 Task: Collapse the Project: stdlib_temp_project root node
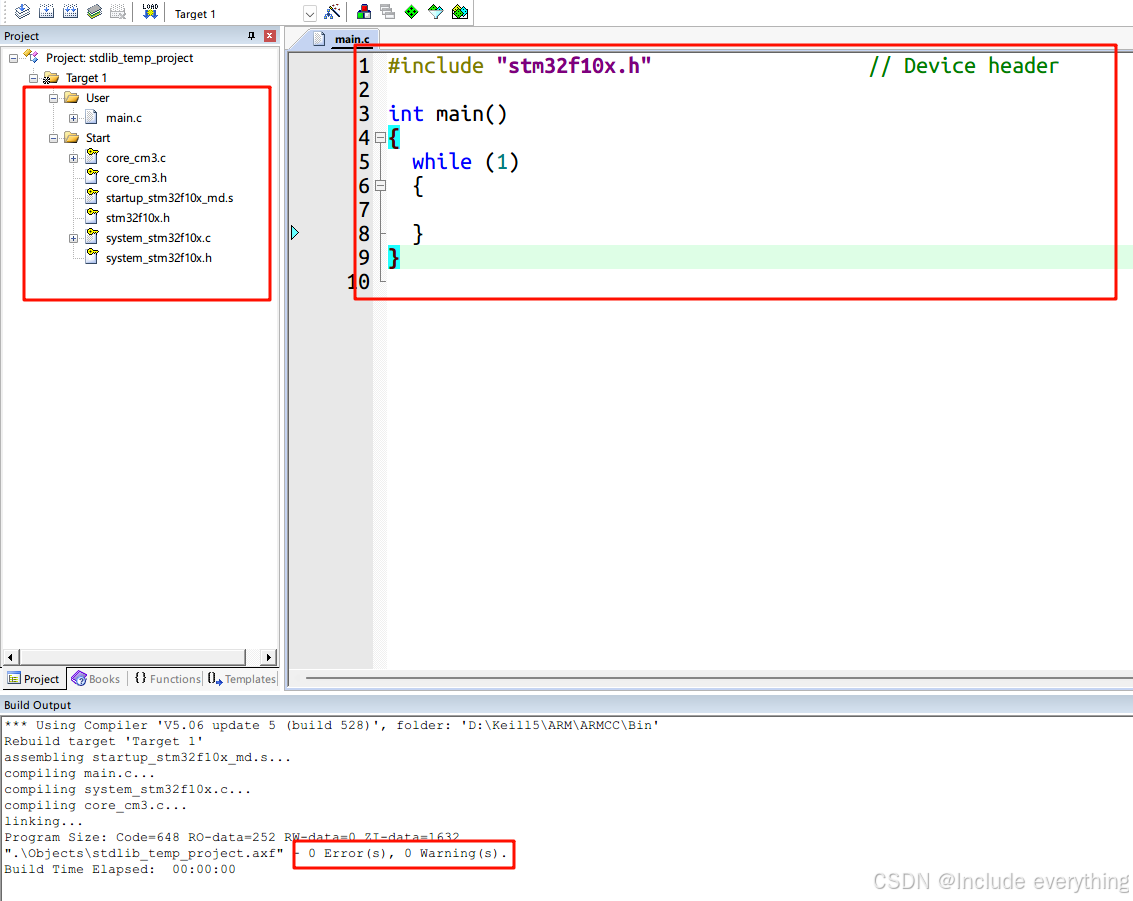pyautogui.click(x=13, y=58)
